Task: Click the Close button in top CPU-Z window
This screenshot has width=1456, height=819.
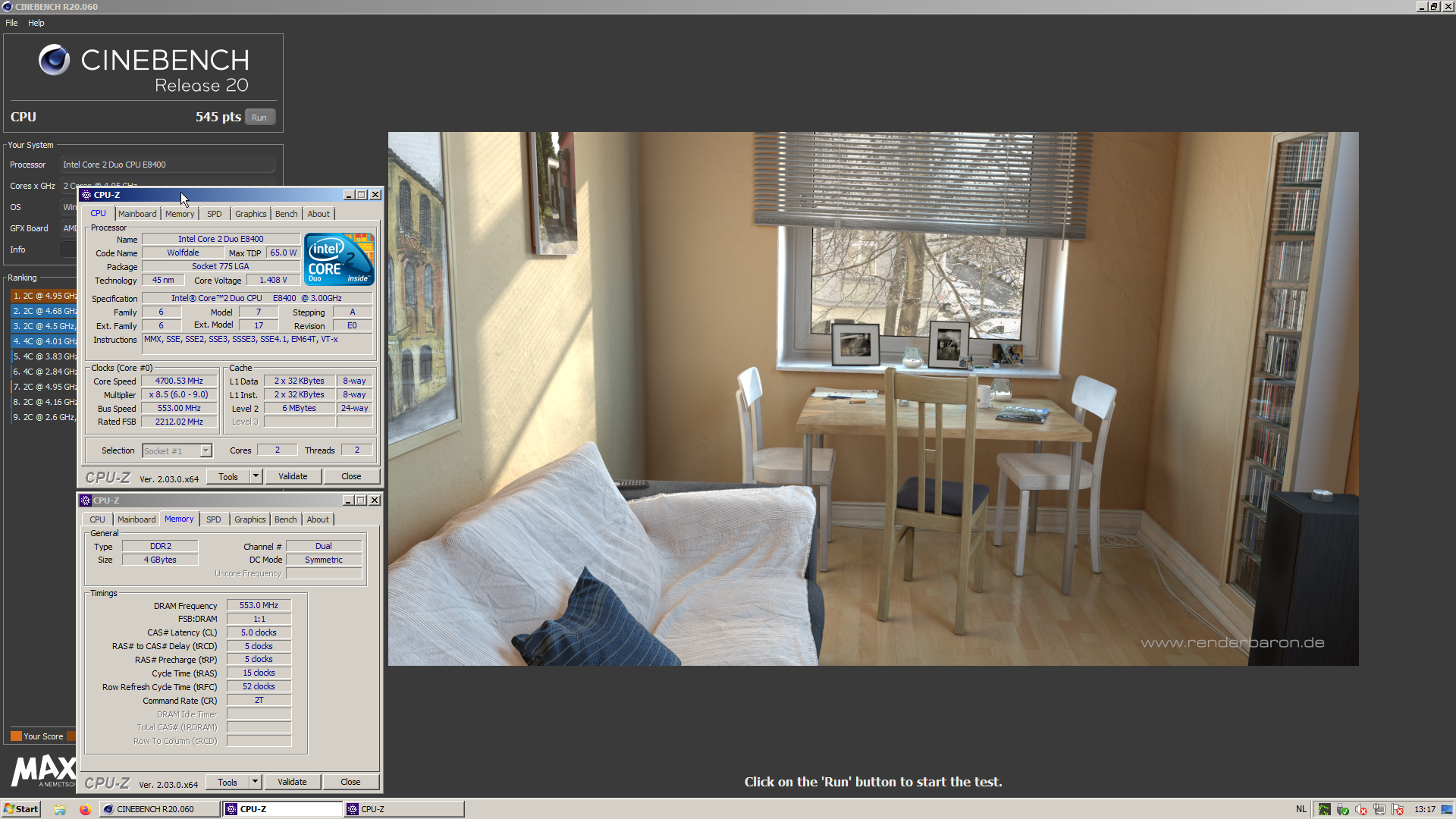Action: click(351, 476)
